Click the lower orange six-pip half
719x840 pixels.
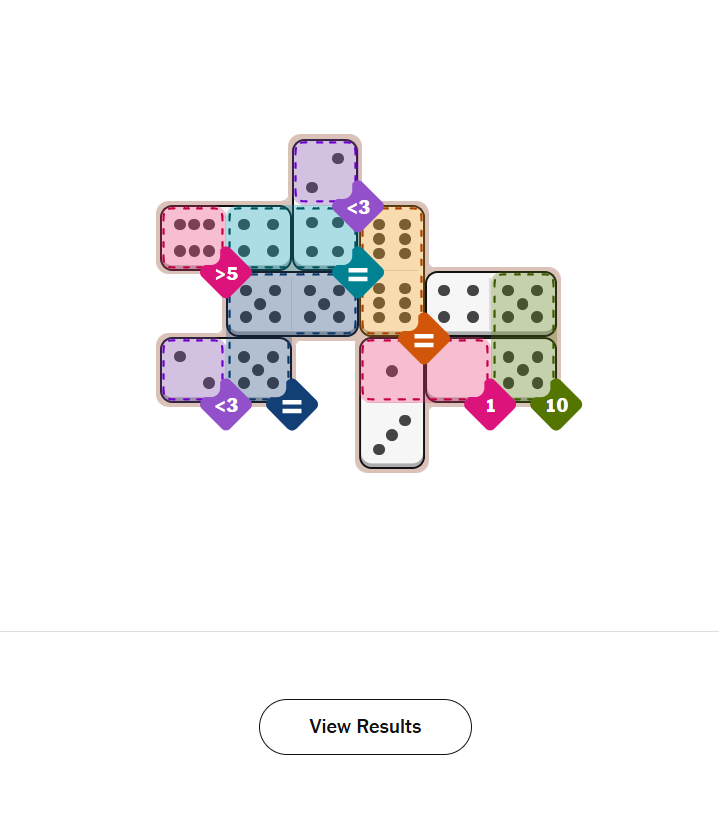click(392, 302)
